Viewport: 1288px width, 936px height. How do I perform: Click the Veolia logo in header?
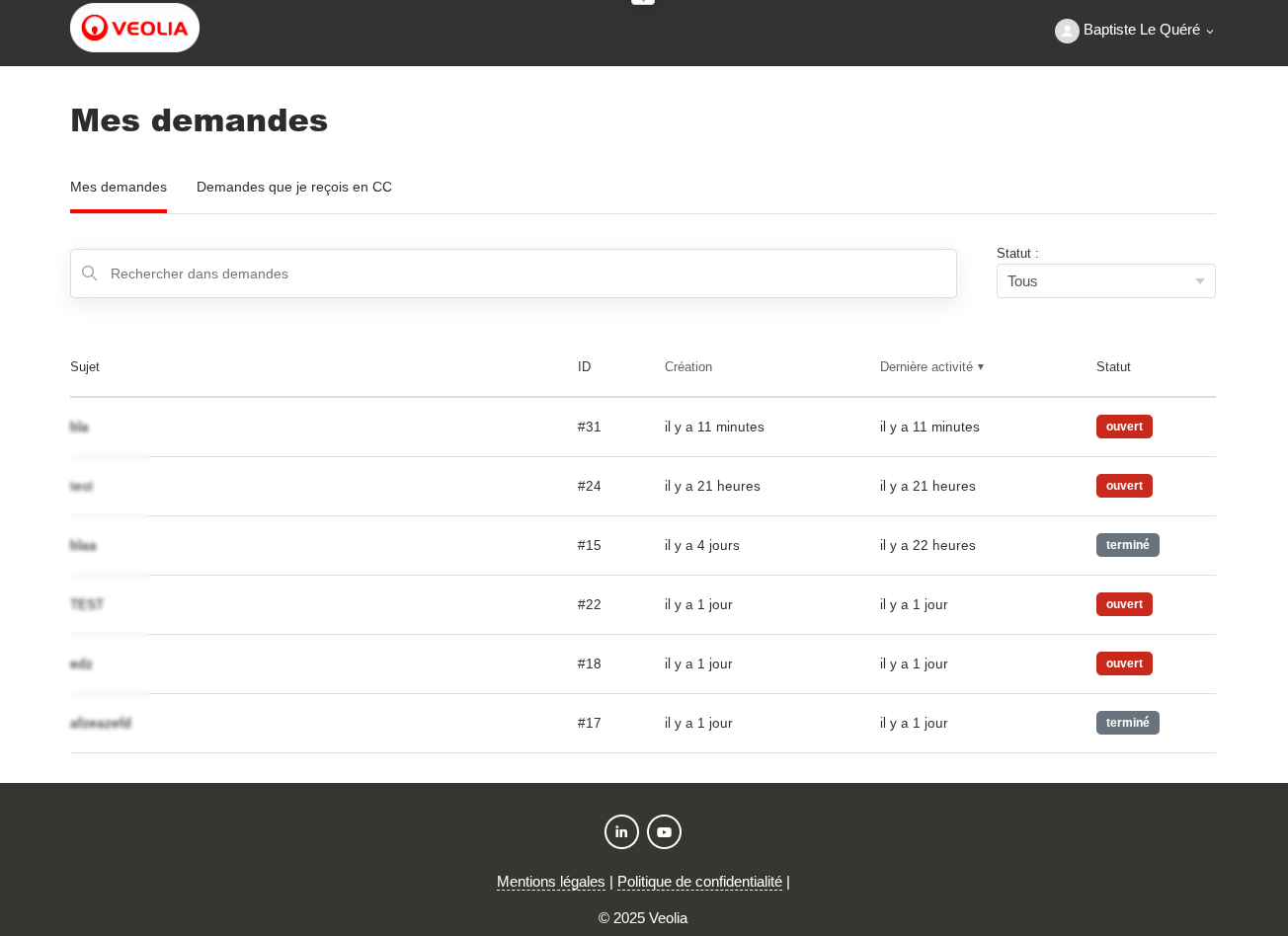(x=134, y=28)
